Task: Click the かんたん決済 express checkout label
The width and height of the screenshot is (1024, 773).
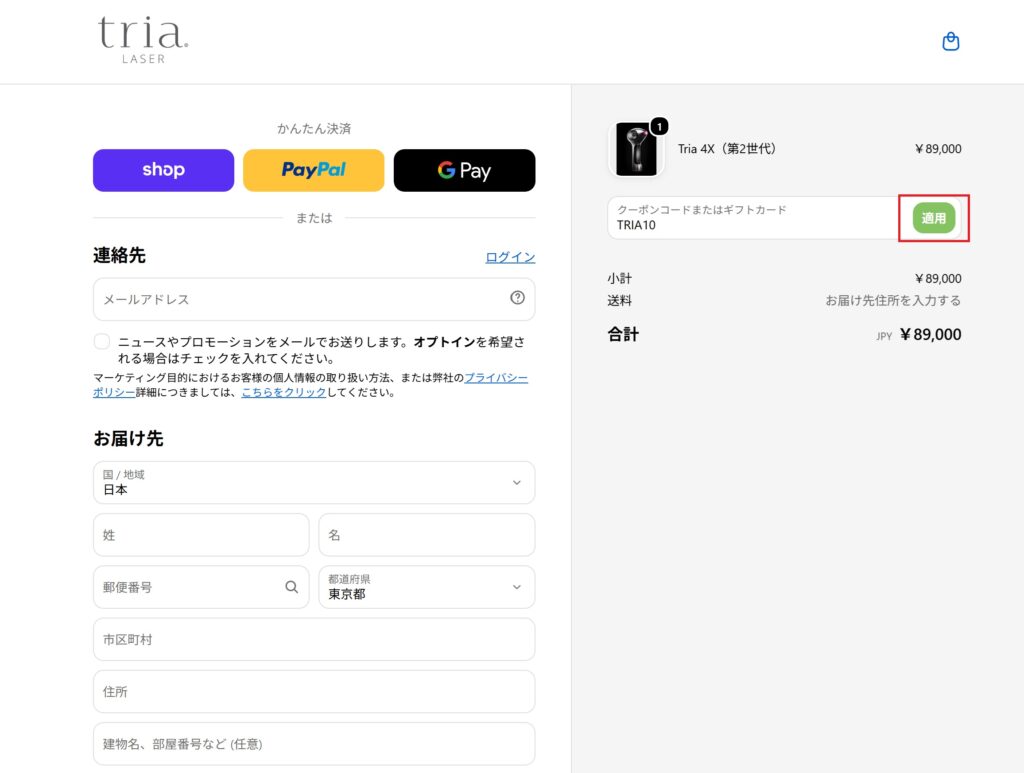Action: click(x=314, y=128)
